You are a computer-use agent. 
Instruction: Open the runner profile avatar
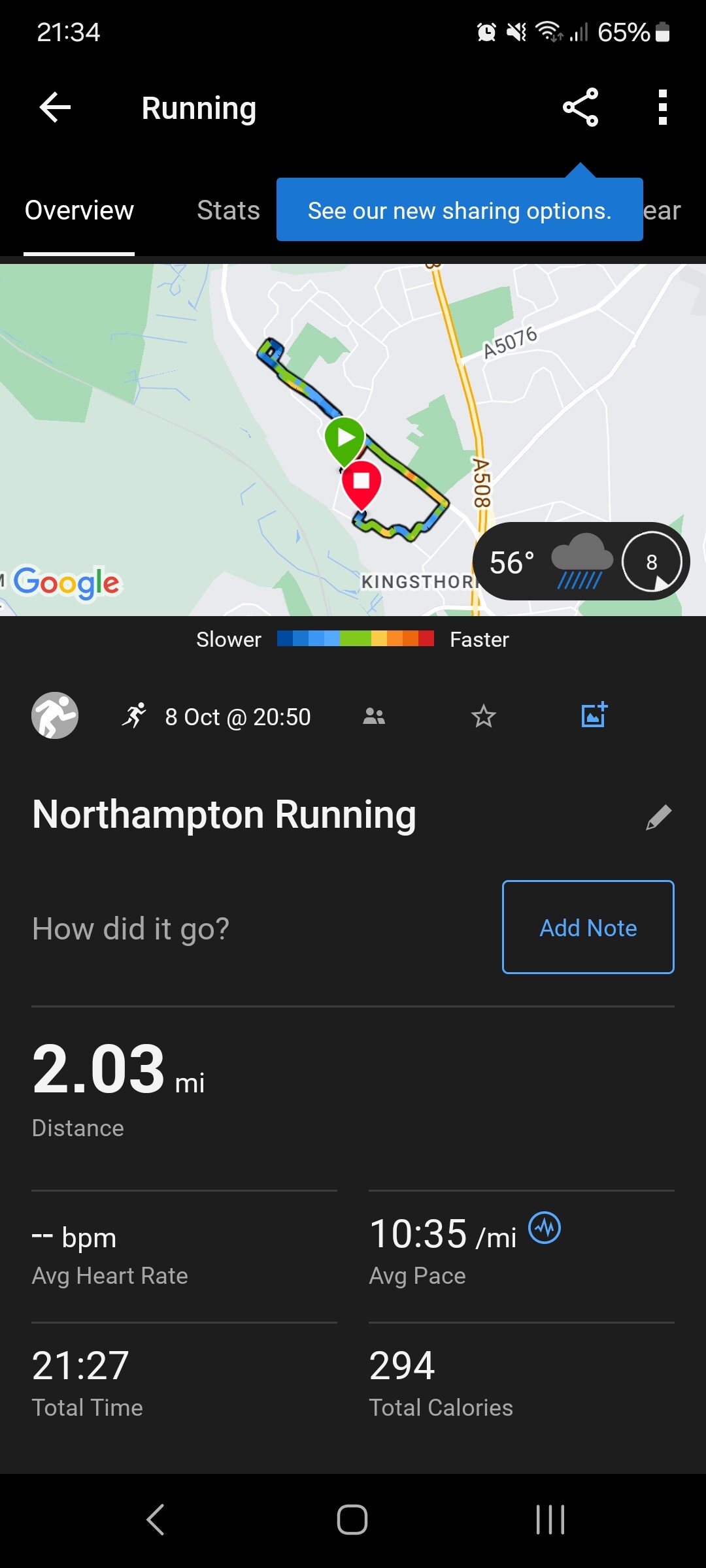click(x=55, y=715)
